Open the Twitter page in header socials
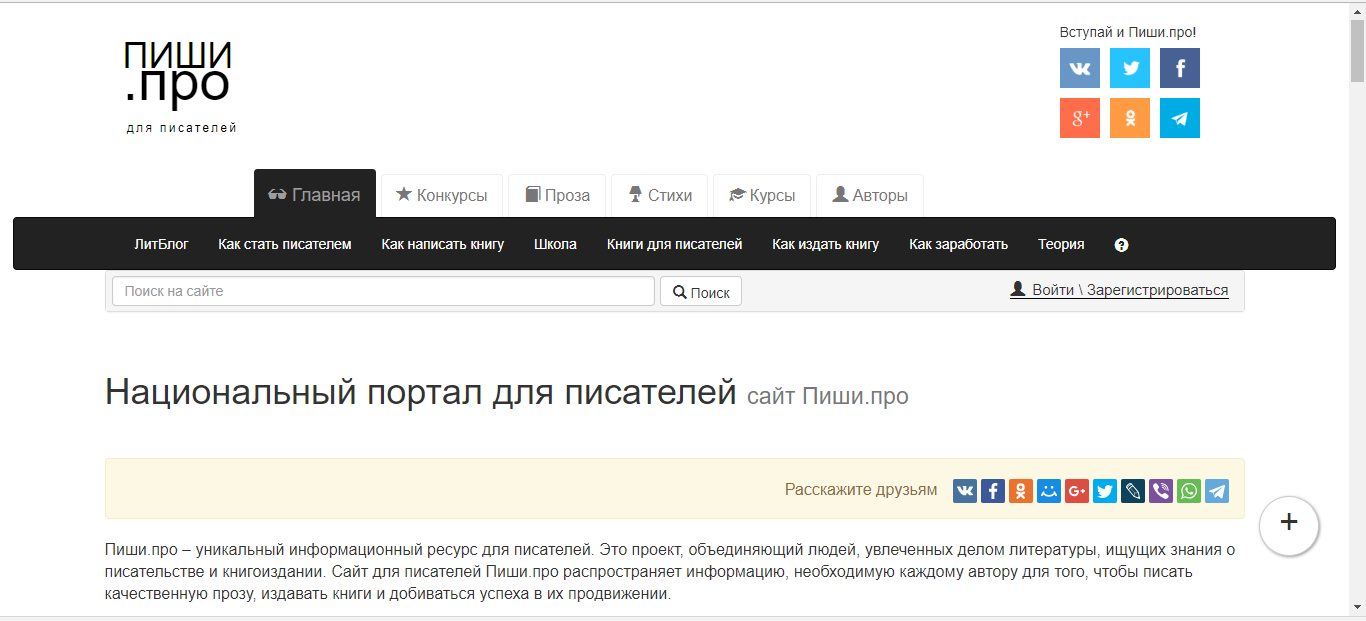Image resolution: width=1366 pixels, height=621 pixels. tap(1130, 68)
